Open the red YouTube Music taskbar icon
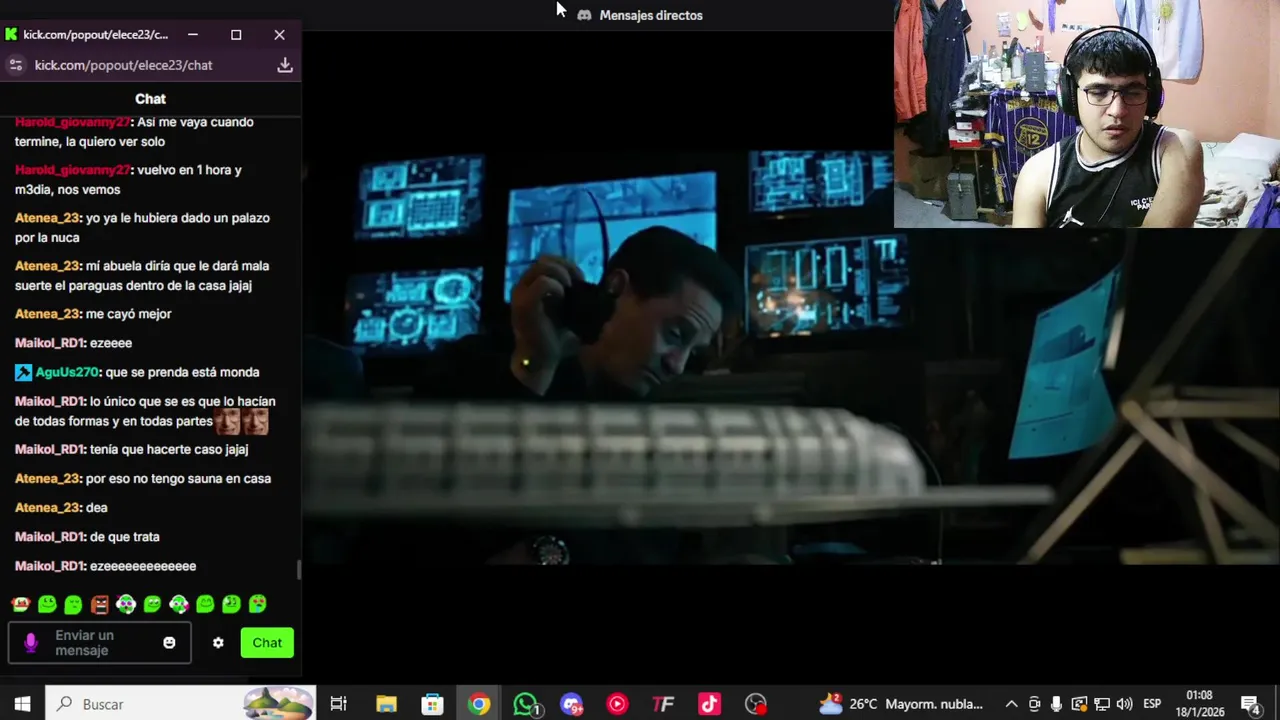 (x=617, y=704)
